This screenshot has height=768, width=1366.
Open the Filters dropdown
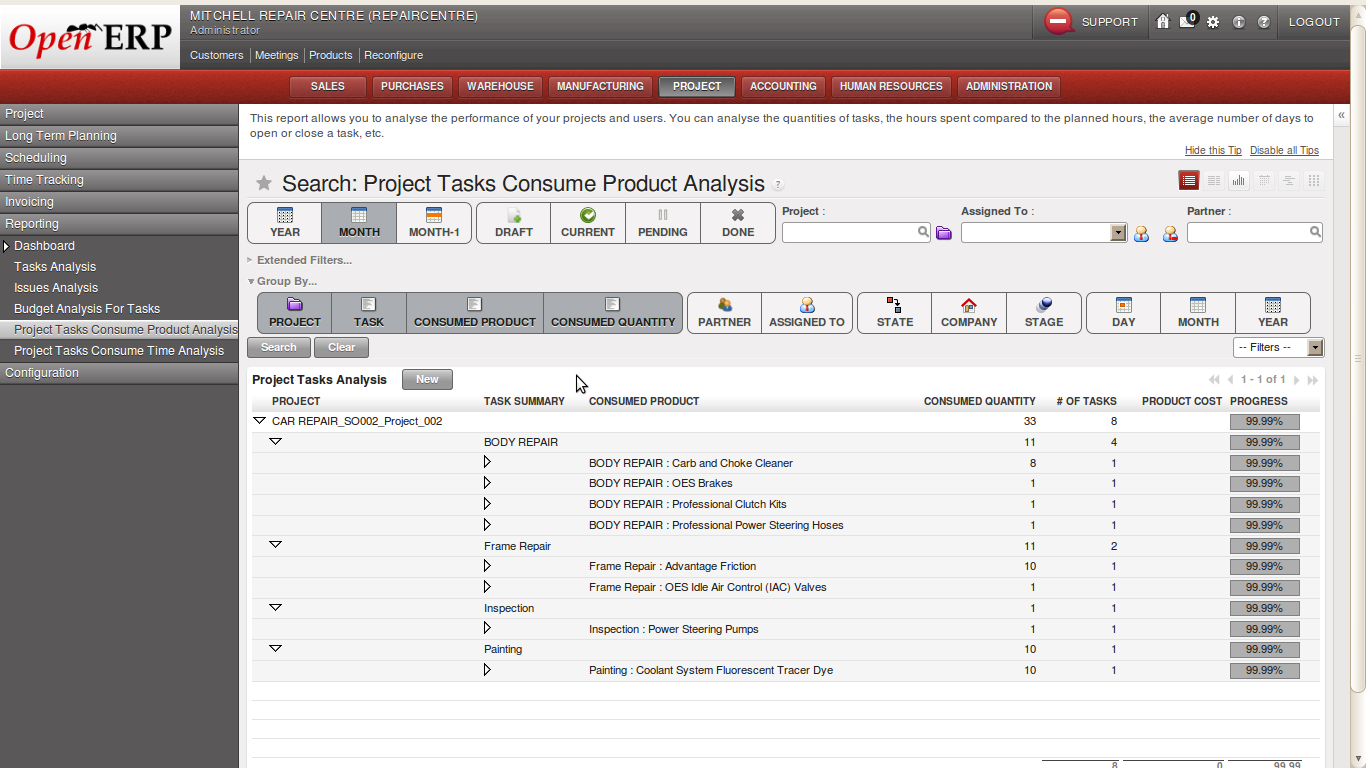tap(1278, 347)
